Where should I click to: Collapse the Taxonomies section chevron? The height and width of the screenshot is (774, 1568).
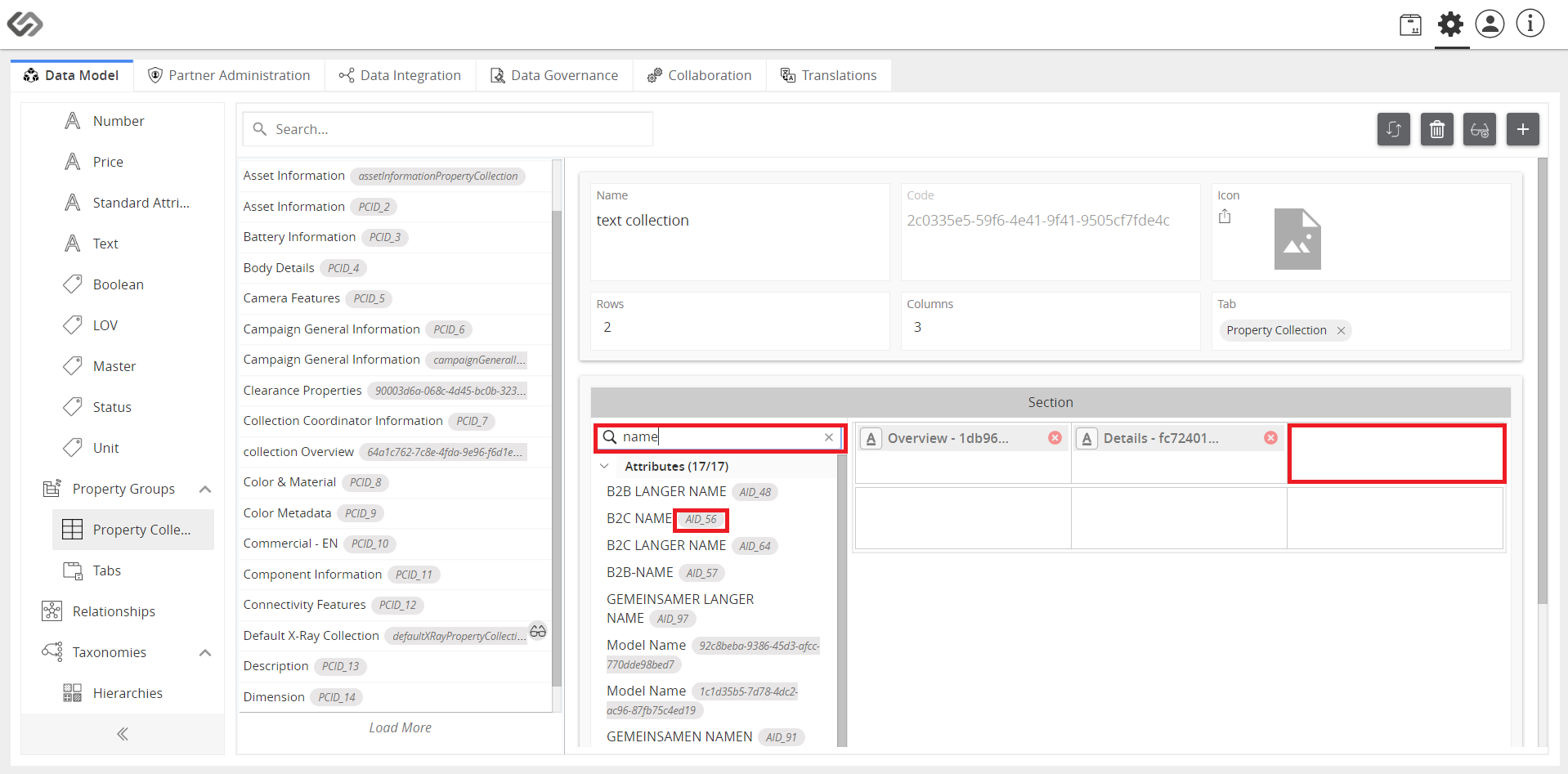click(205, 652)
